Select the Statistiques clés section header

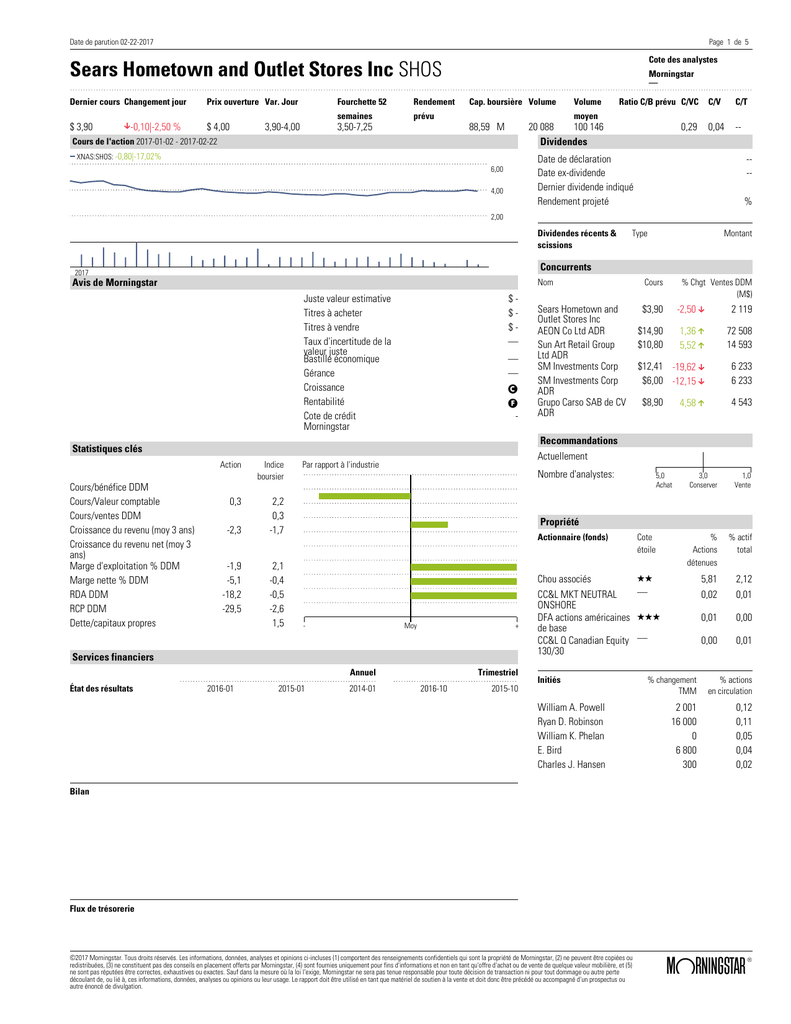tap(294, 449)
